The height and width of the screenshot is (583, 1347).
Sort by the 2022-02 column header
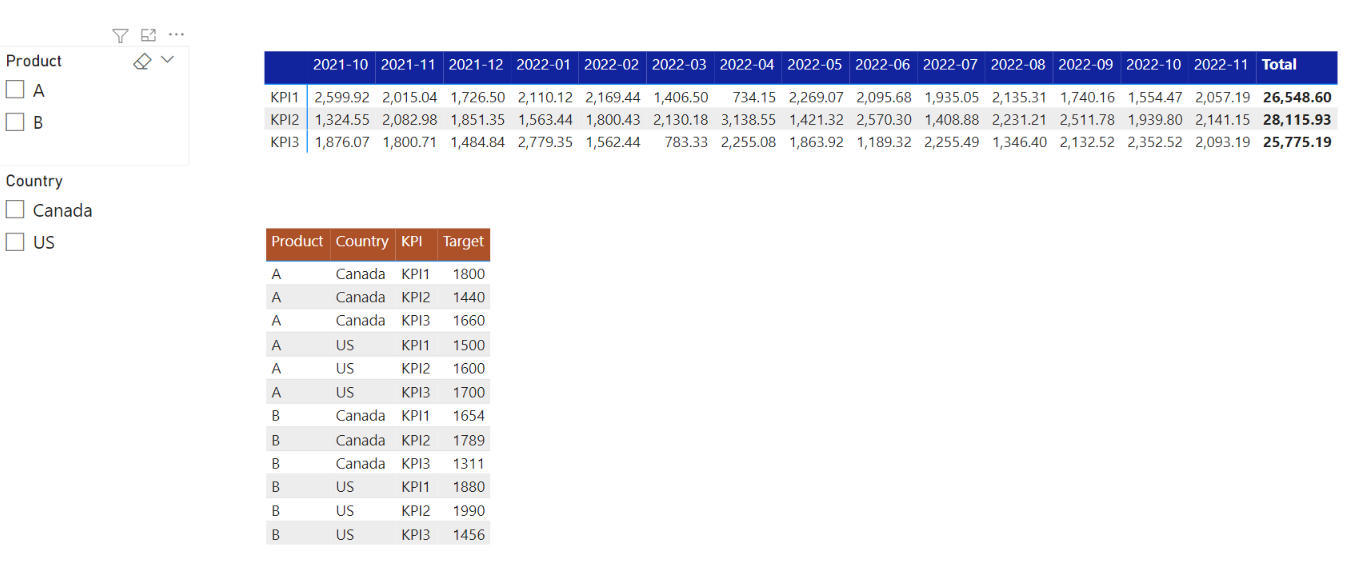pyautogui.click(x=612, y=65)
